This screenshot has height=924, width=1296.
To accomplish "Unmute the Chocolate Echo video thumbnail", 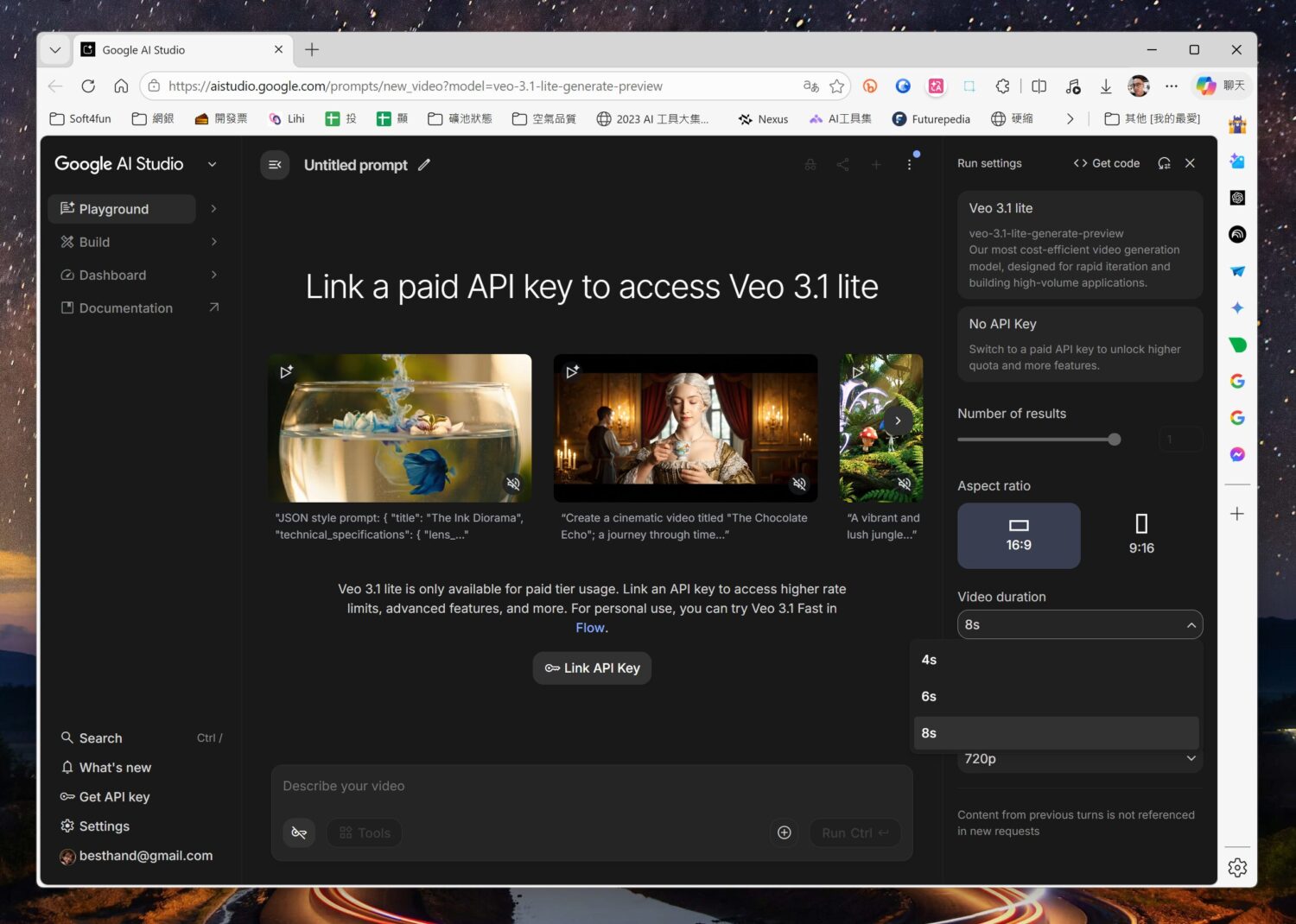I will [799, 484].
